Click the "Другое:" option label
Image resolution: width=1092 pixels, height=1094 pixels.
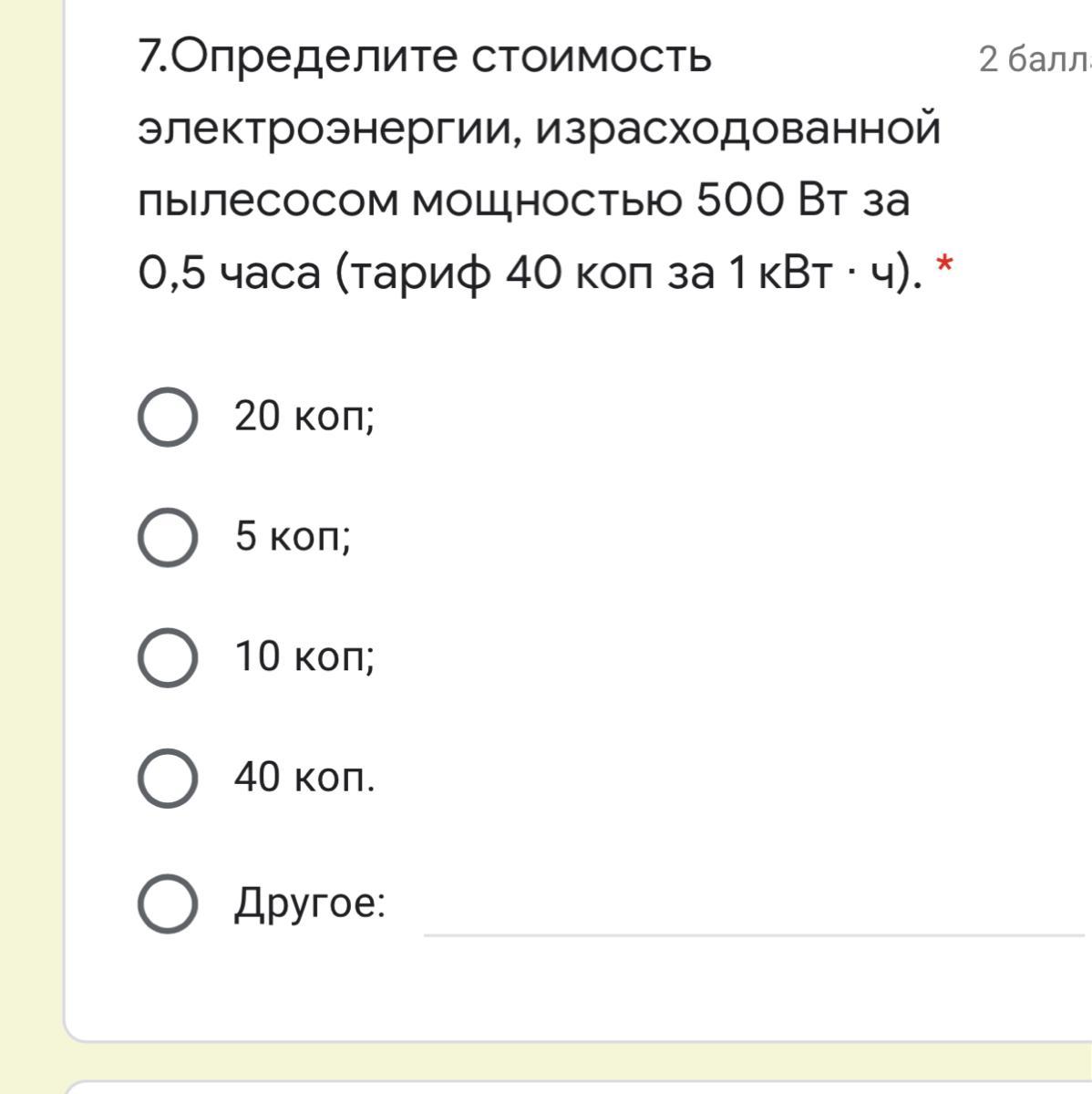[310, 904]
